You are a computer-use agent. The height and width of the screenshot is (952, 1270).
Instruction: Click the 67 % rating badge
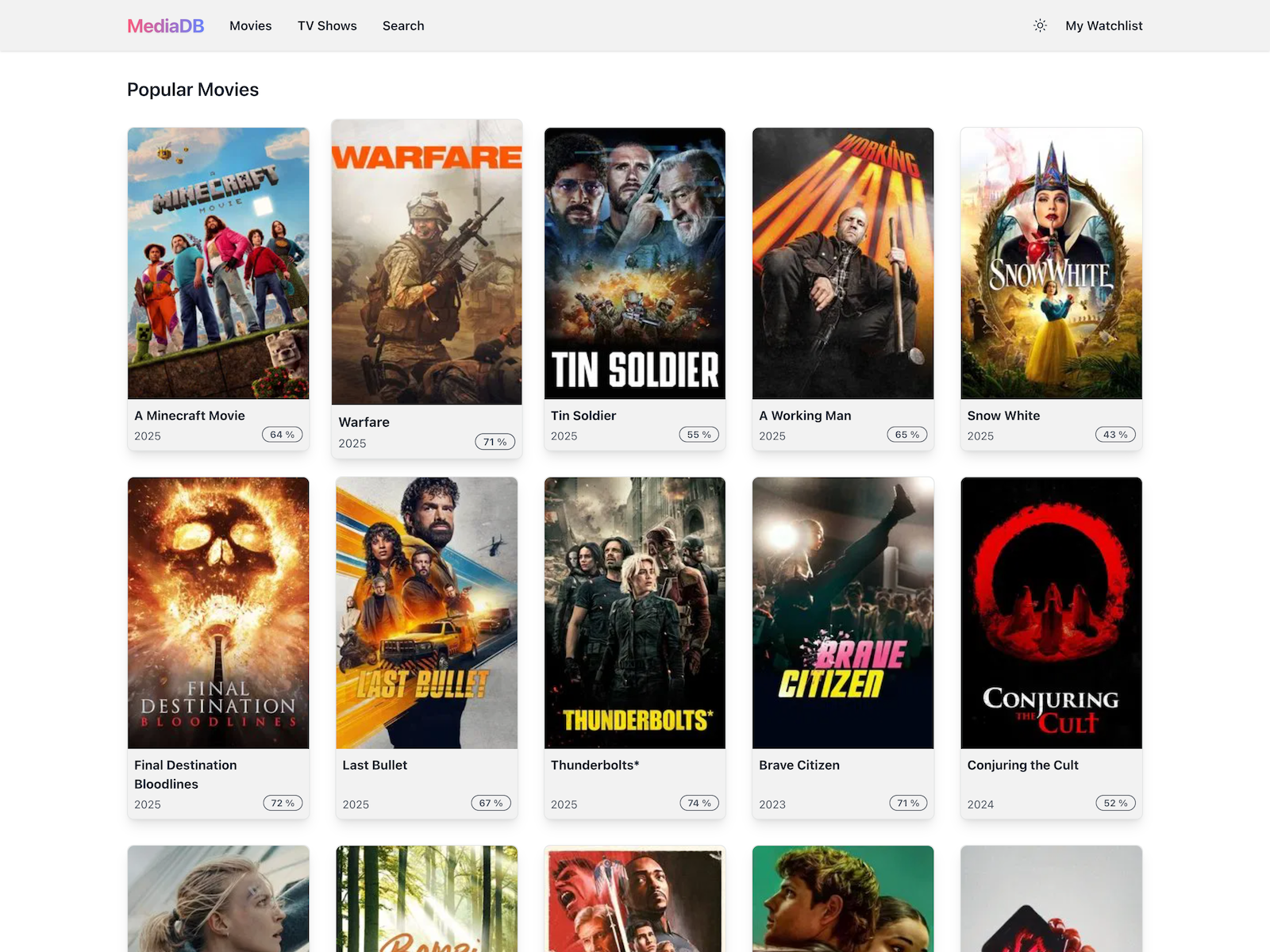pos(491,803)
